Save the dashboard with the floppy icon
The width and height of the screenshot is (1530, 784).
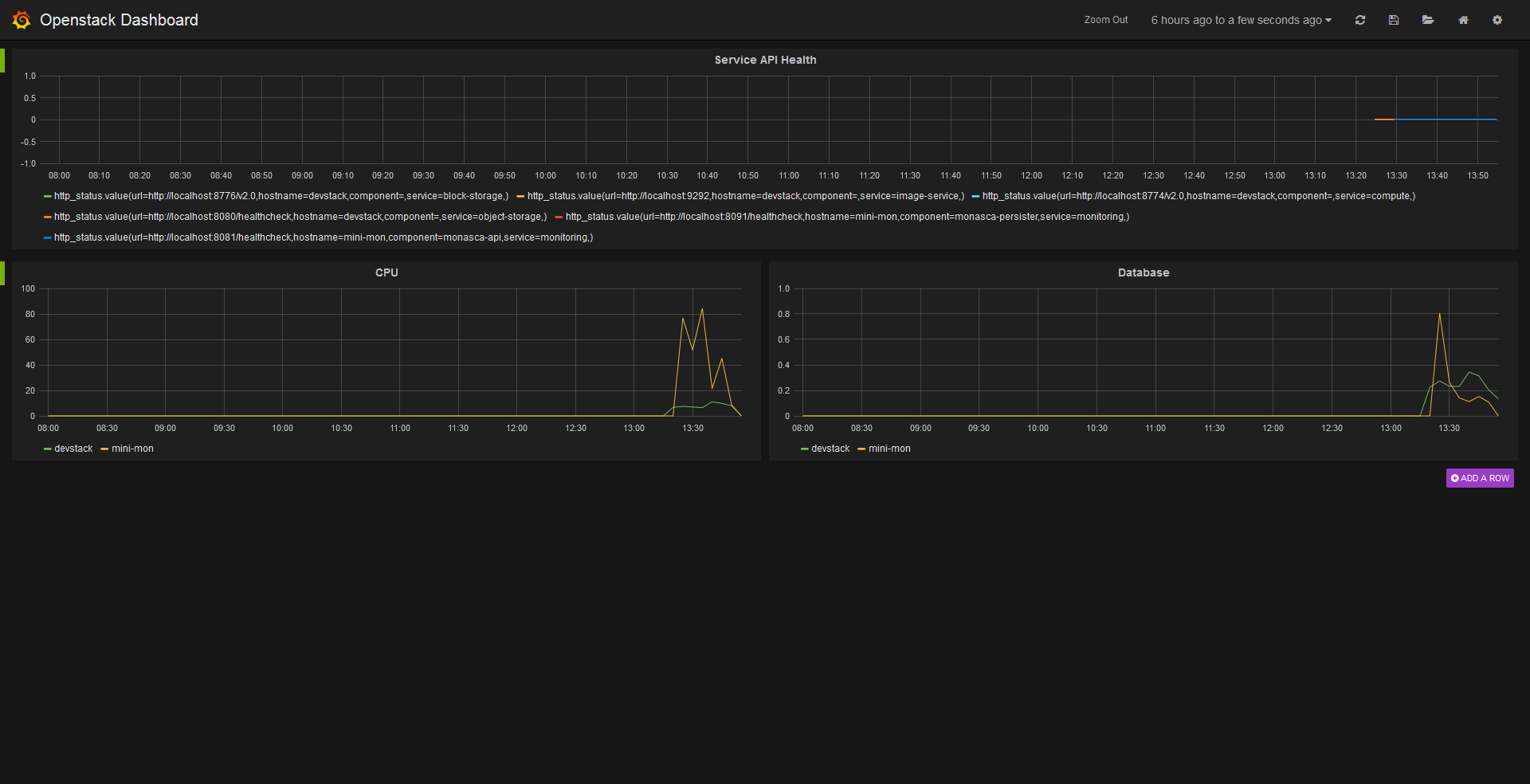coord(1394,20)
